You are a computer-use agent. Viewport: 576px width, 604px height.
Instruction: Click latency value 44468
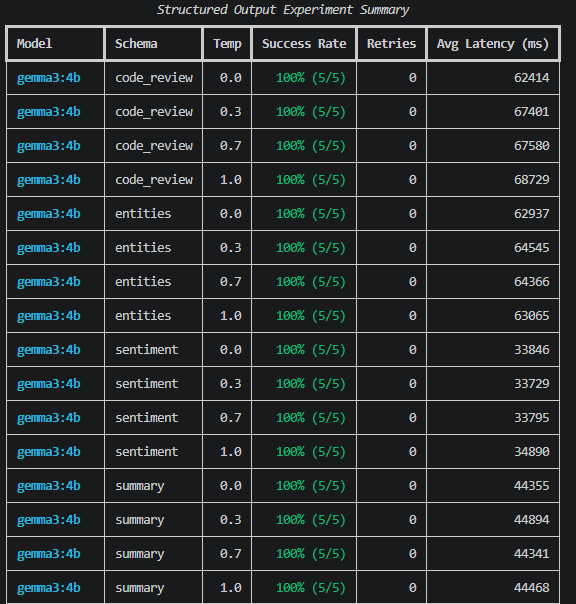[531, 587]
